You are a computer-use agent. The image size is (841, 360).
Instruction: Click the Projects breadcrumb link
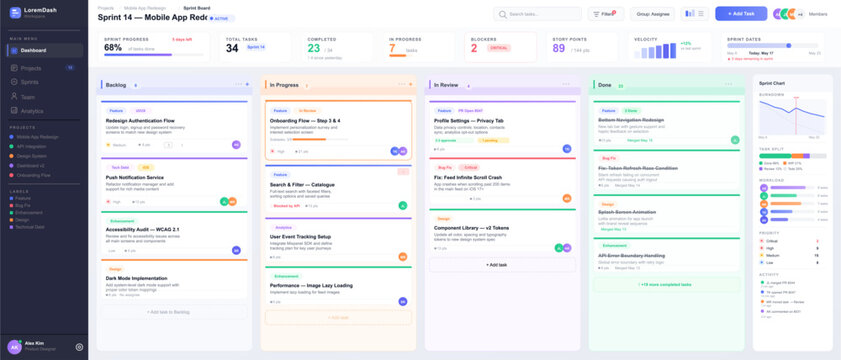(106, 8)
